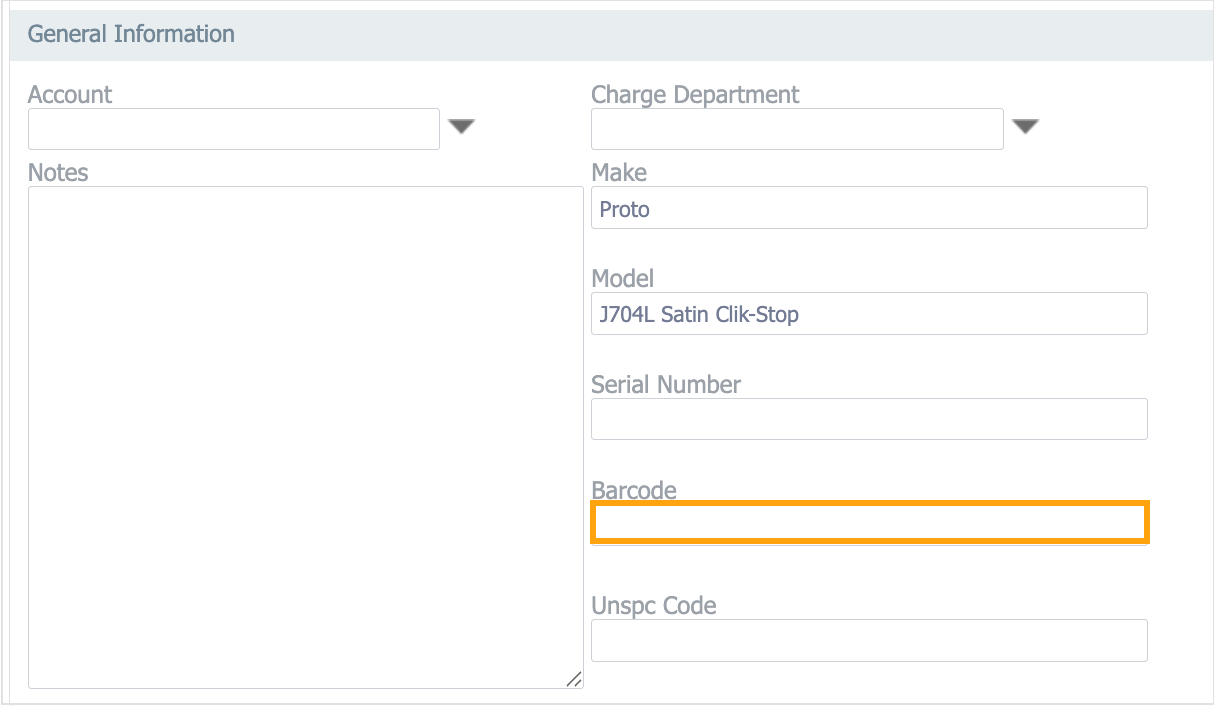Click the Barcode label text

pyautogui.click(x=634, y=491)
